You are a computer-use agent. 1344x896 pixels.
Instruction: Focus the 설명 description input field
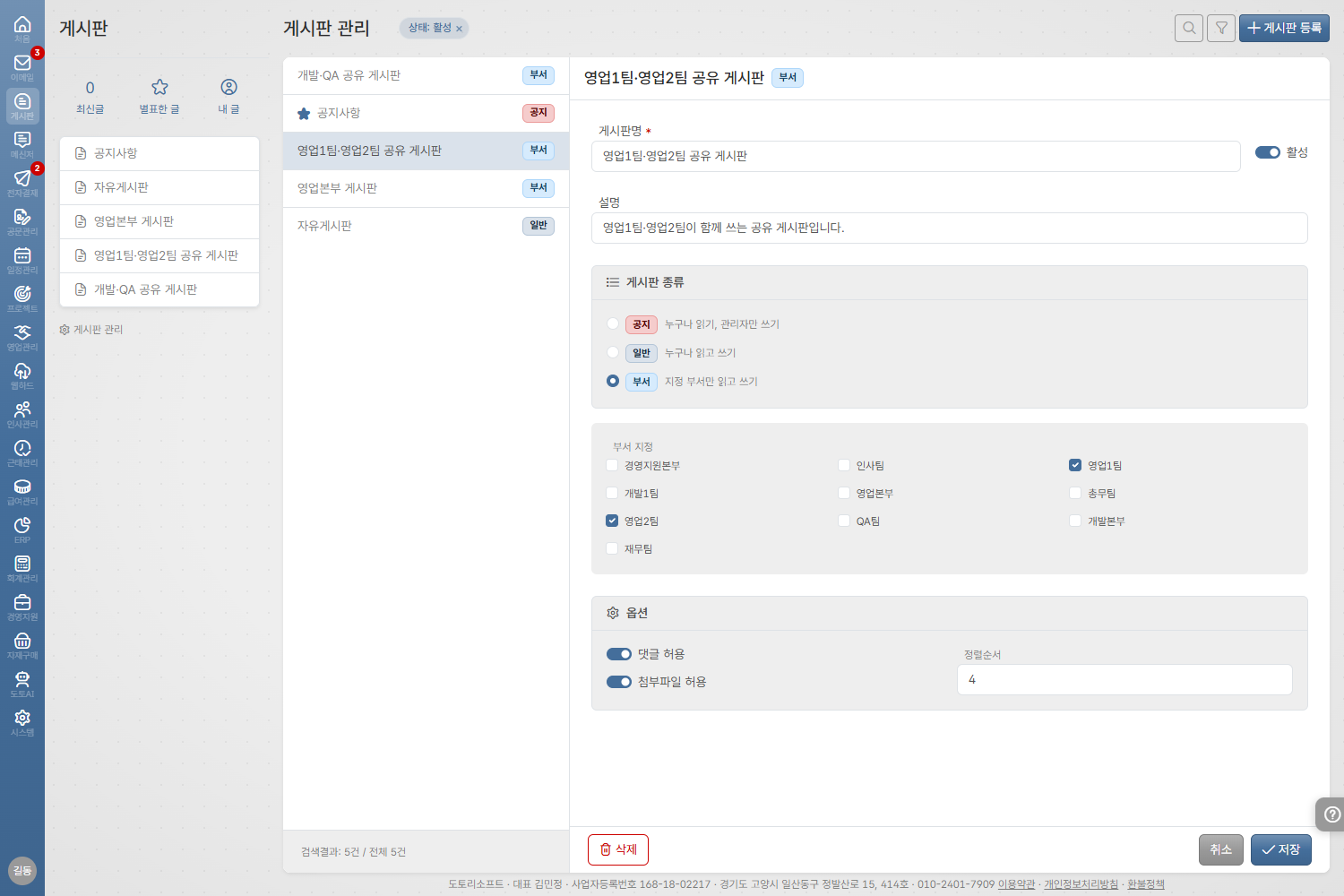point(950,228)
